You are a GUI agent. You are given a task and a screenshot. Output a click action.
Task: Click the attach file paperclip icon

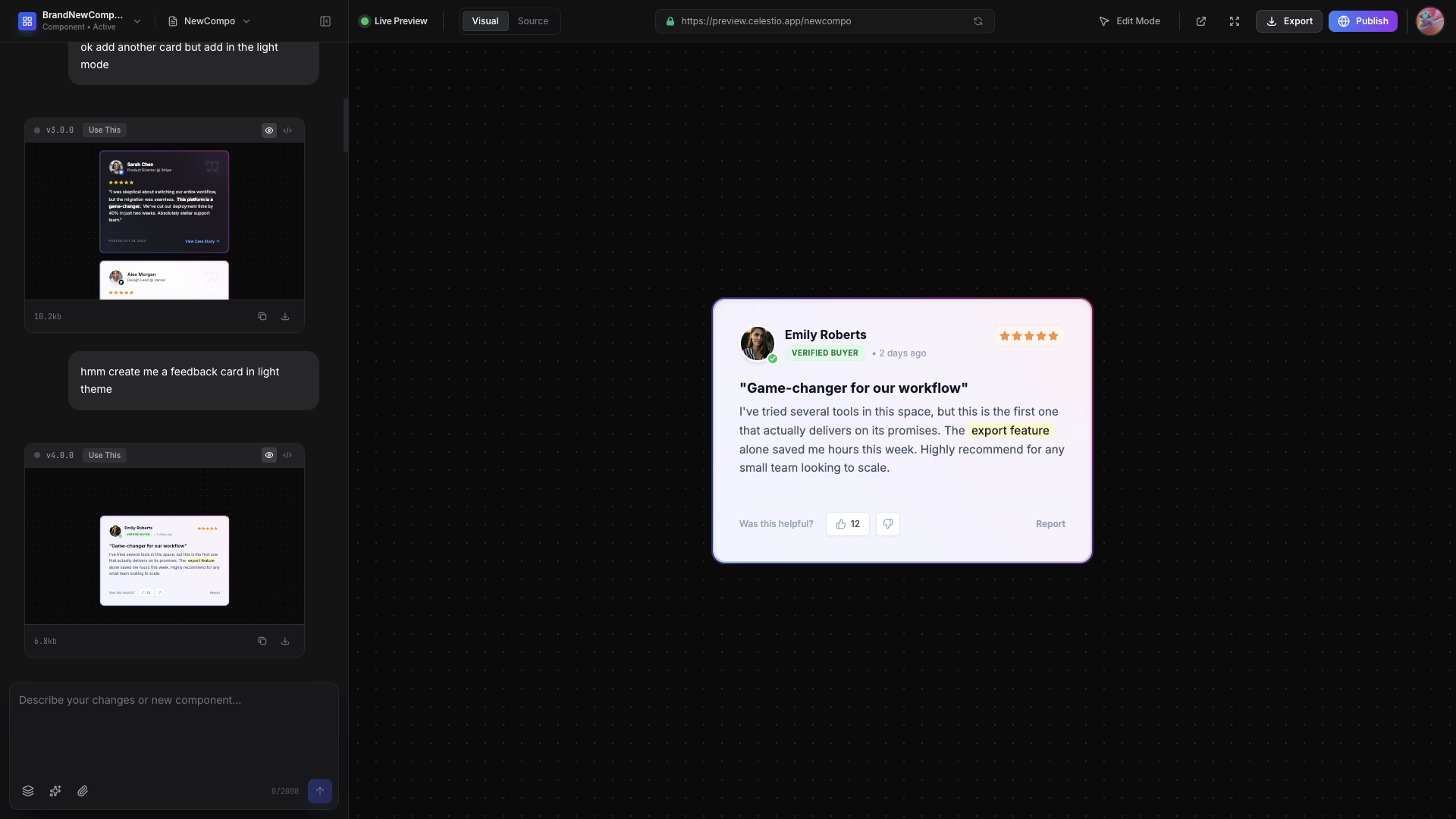[x=83, y=791]
